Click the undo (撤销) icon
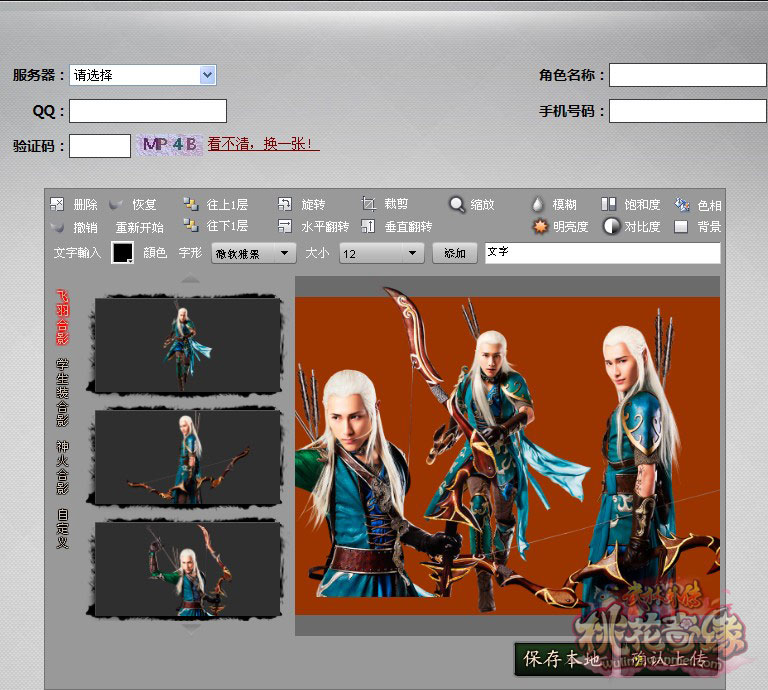The width and height of the screenshot is (768, 690). [57, 227]
